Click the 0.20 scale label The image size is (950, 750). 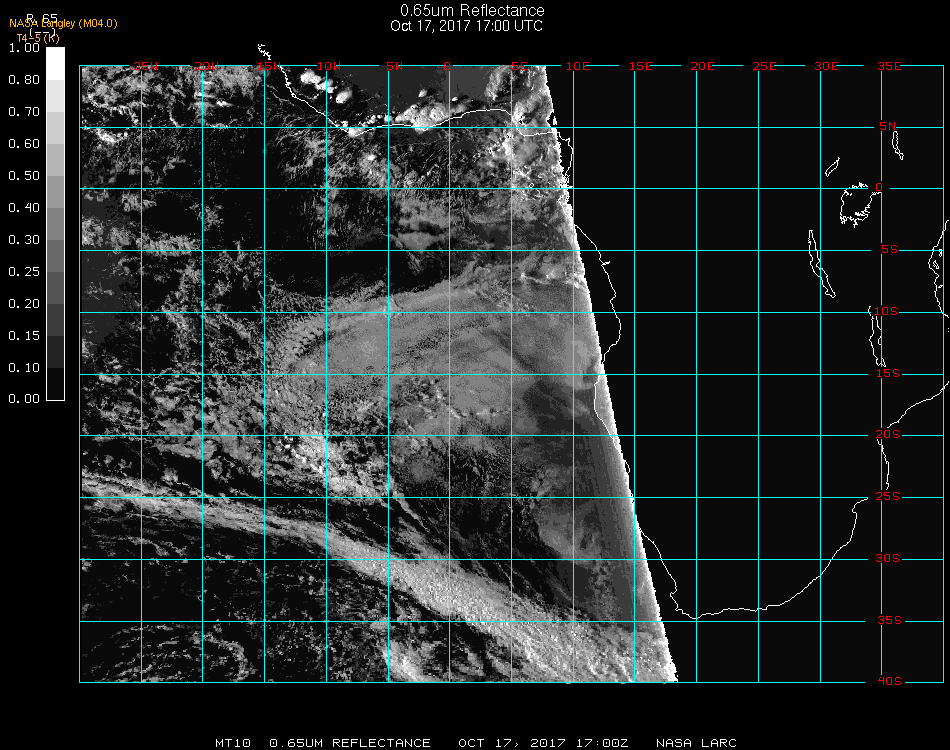24,304
